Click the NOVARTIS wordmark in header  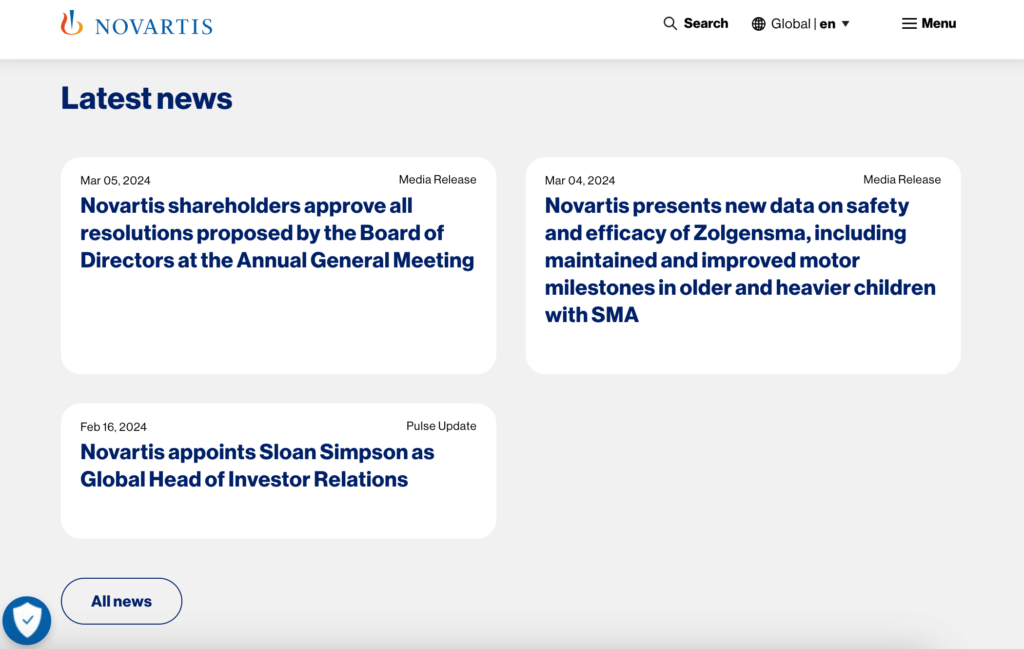point(154,26)
